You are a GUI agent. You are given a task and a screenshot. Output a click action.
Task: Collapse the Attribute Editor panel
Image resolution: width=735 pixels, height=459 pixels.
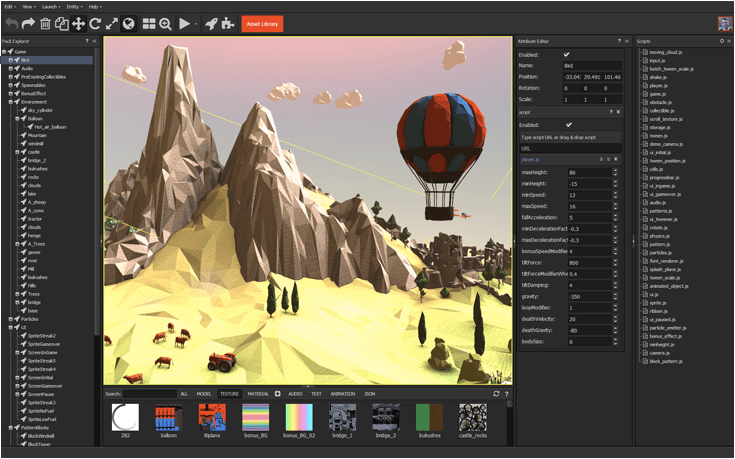tap(627, 41)
